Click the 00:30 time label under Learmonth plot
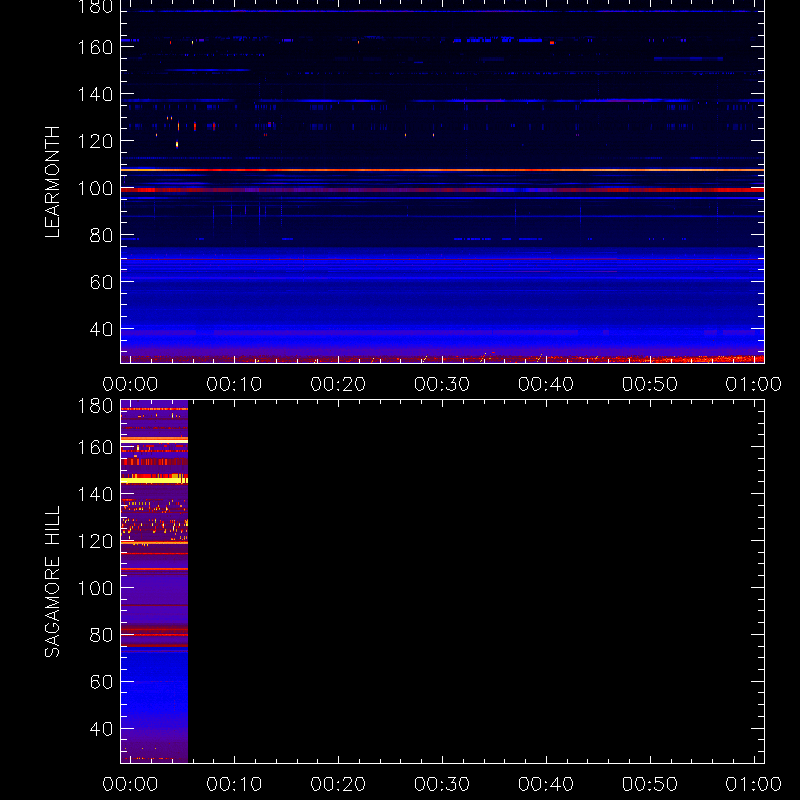800x800 pixels. point(442,384)
